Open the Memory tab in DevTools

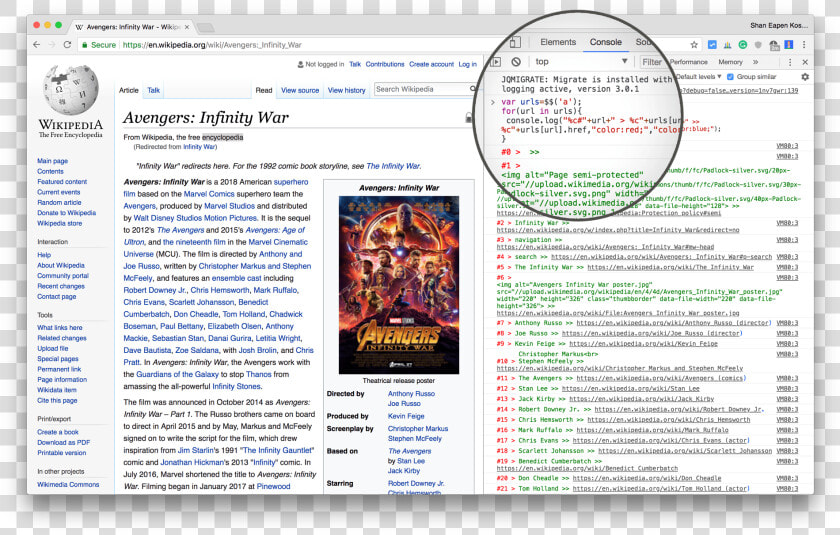click(x=730, y=62)
